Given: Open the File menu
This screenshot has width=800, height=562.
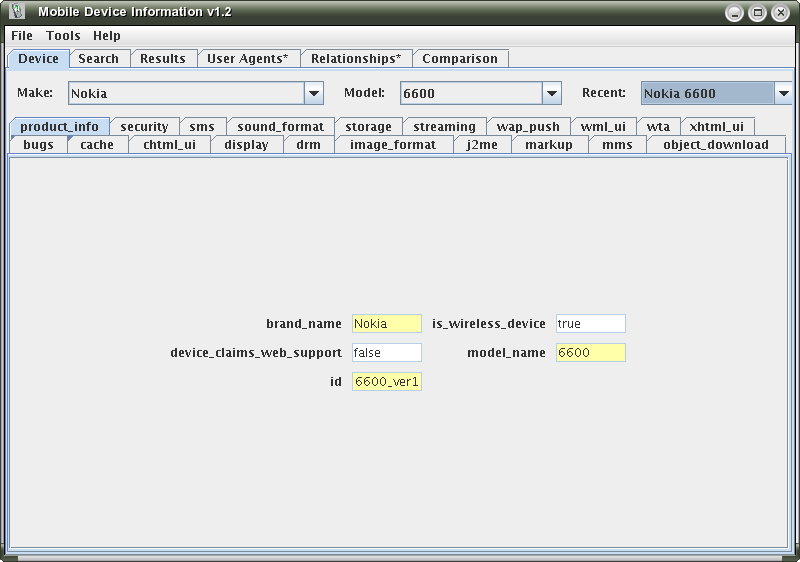Looking at the screenshot, I should pos(22,35).
